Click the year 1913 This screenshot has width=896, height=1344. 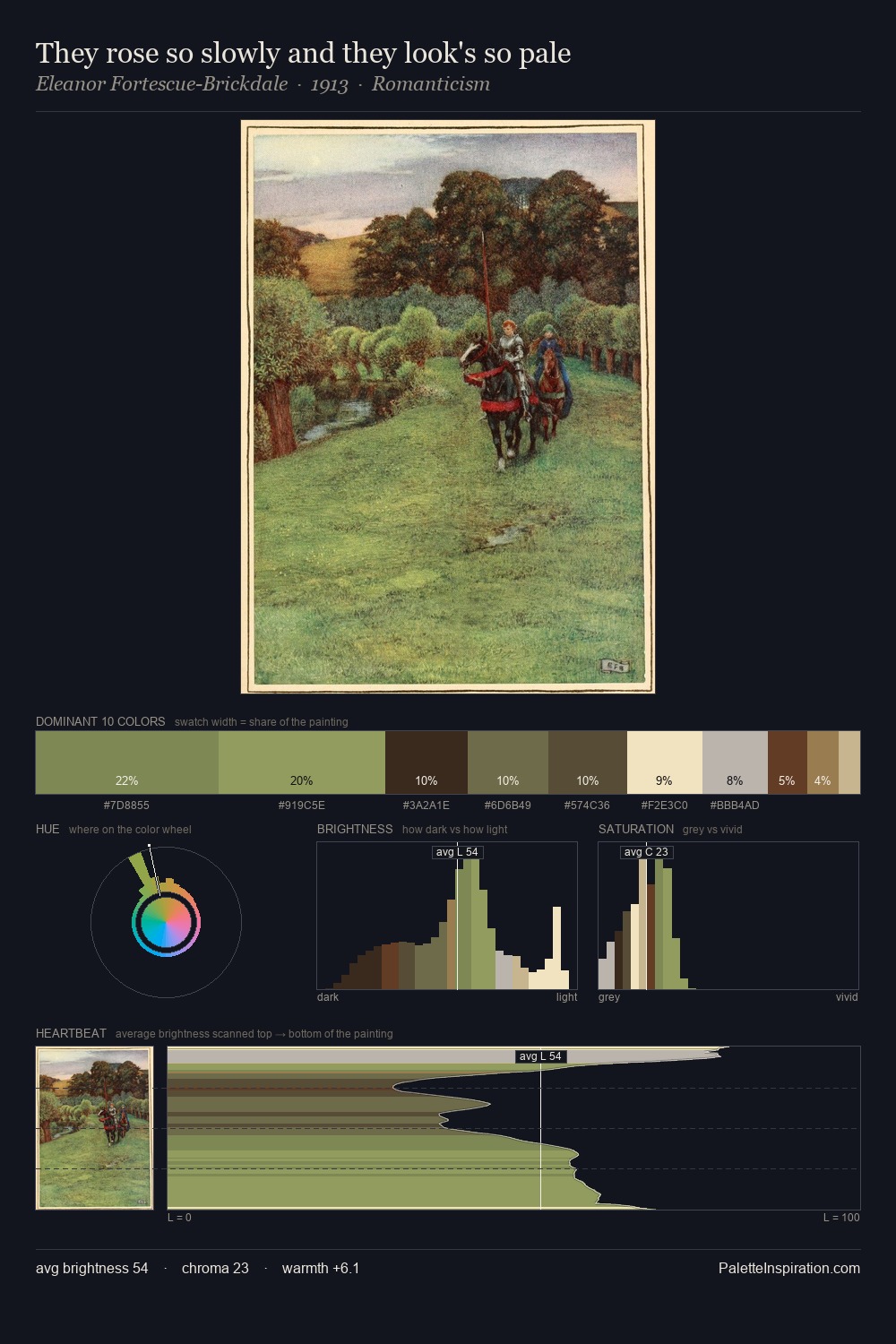tap(330, 84)
